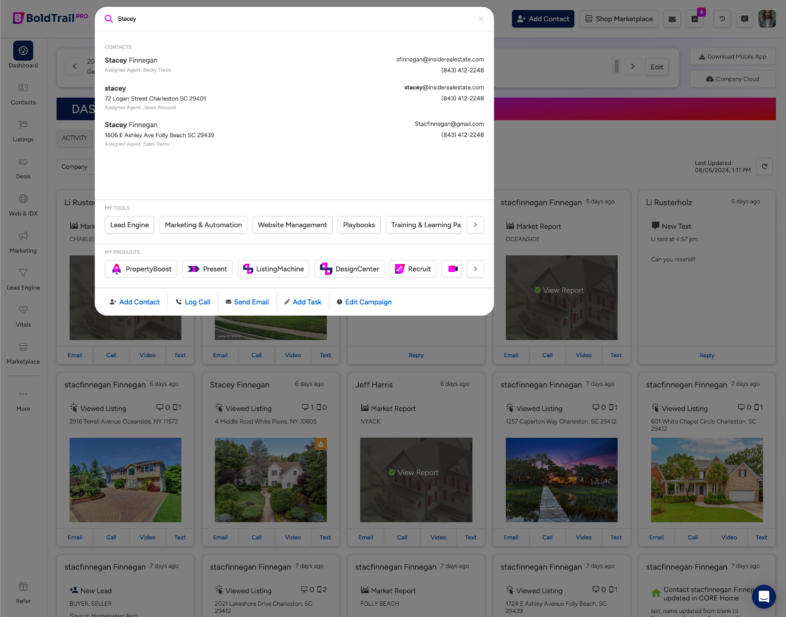
Task: Select Stacey Finnegan sfinnegan@insiderealestate.com contact
Action: (x=294, y=65)
